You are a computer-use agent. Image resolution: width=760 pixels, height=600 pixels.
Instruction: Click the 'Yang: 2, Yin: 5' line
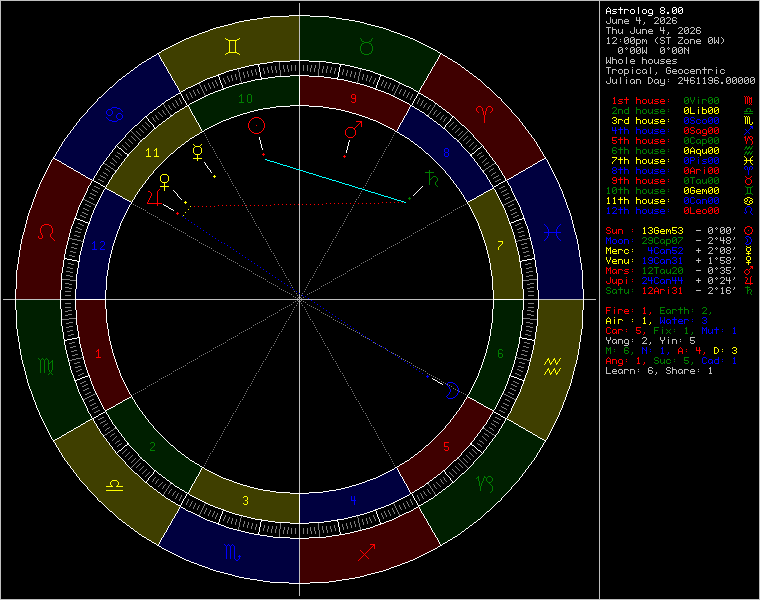pos(650,341)
